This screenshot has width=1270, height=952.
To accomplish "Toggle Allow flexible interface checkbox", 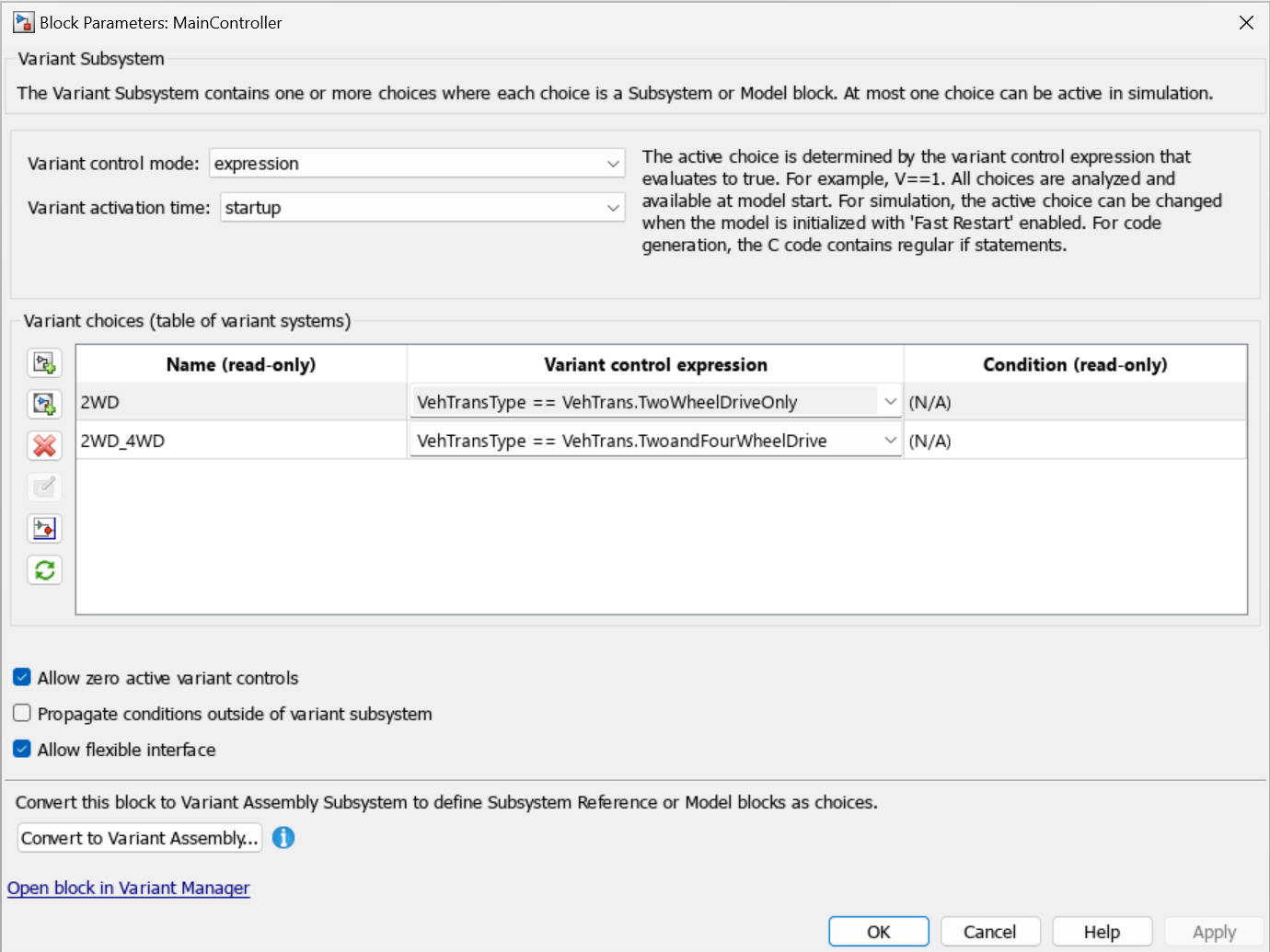I will click(22, 750).
